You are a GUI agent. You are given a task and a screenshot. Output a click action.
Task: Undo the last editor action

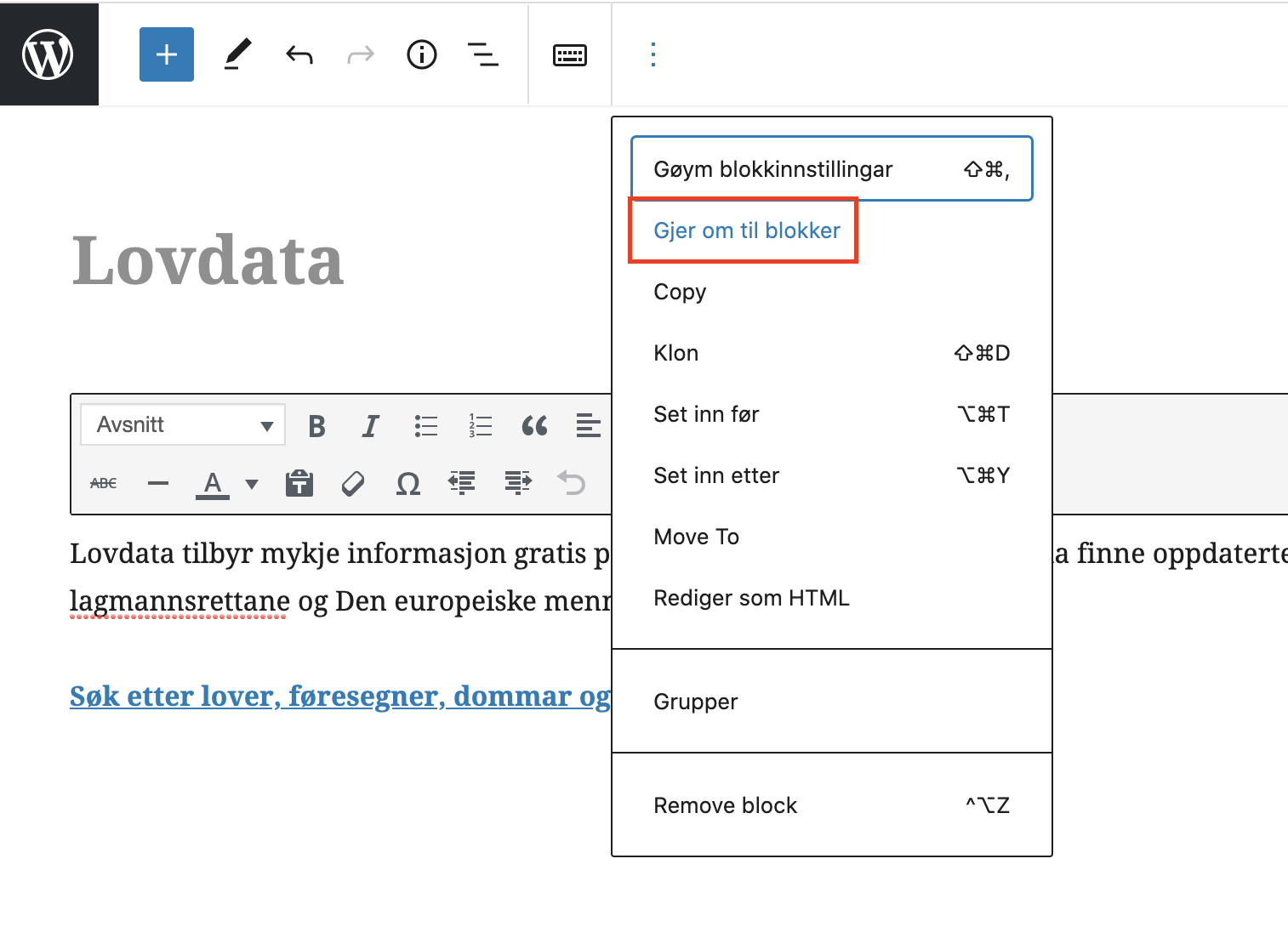coord(299,55)
